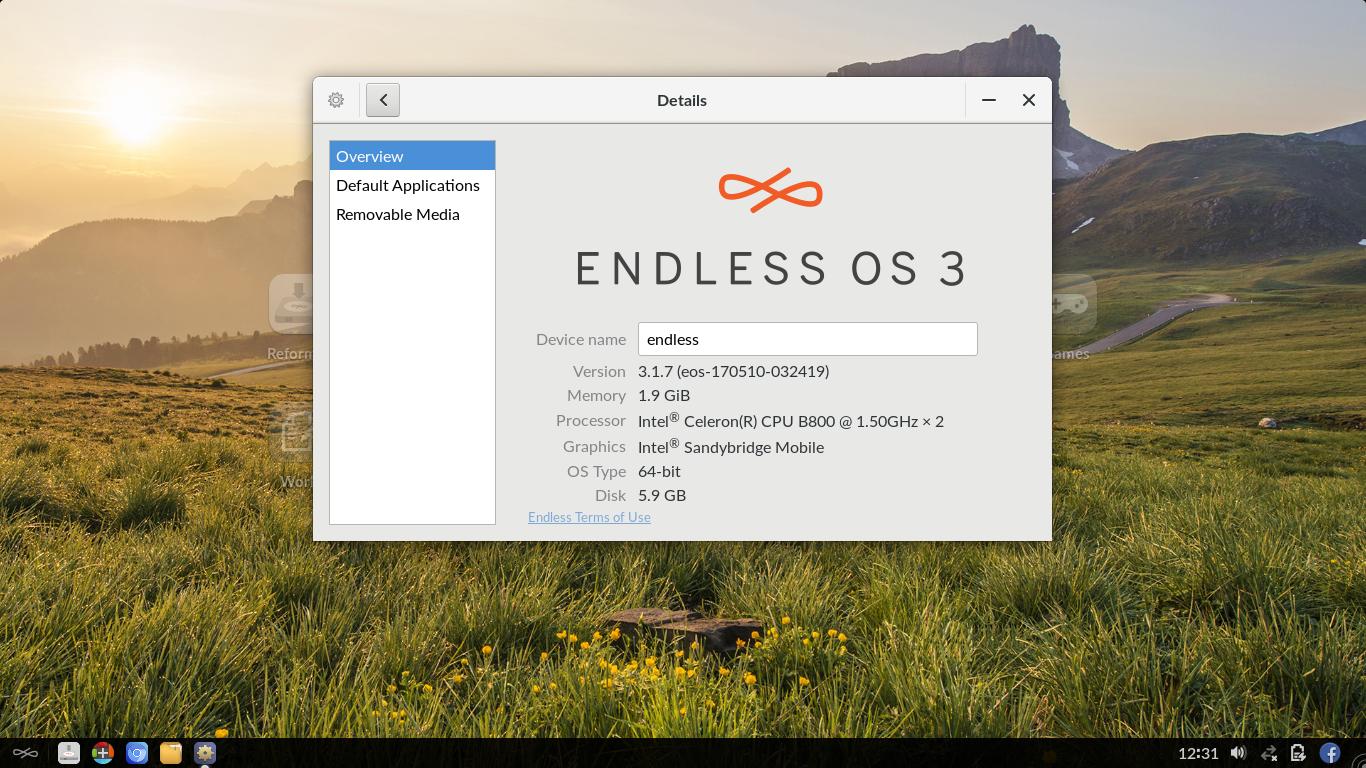The image size is (1366, 768).
Task: Click the back arrow in the Details header
Action: [383, 100]
